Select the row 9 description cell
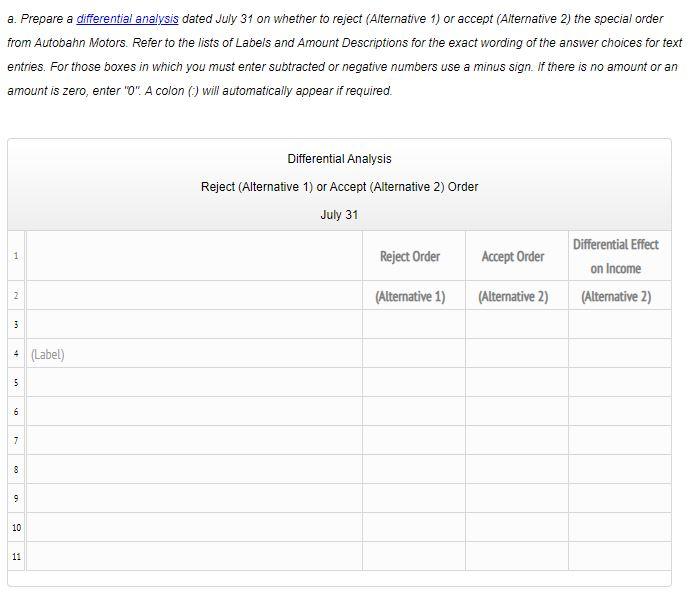689x597 pixels. tap(194, 499)
